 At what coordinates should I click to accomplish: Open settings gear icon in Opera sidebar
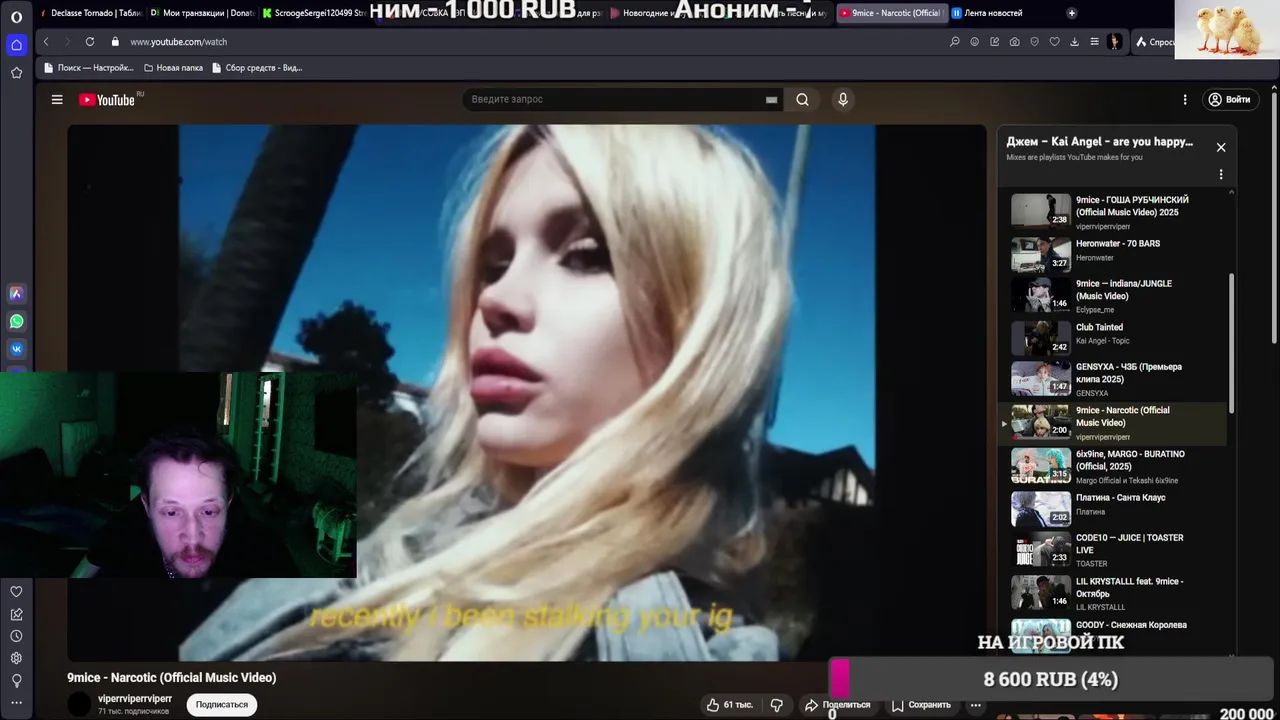(x=16, y=658)
